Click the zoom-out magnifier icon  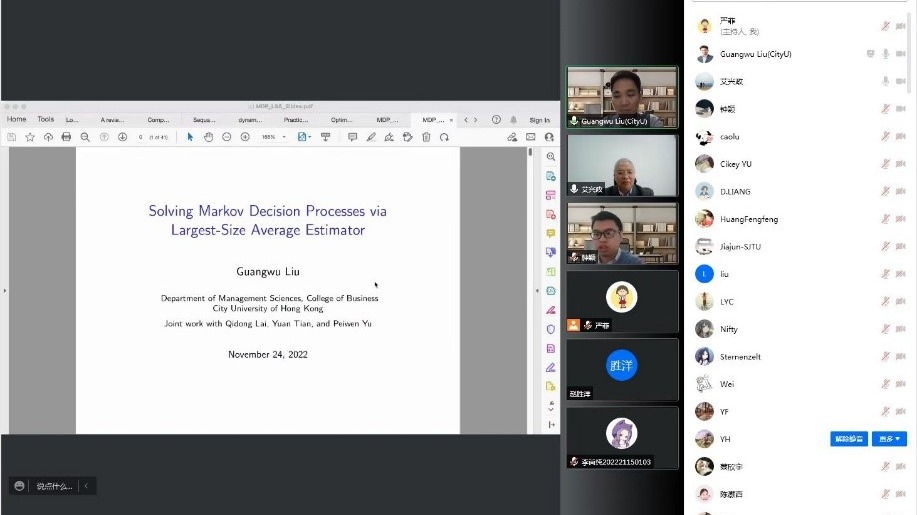pyautogui.click(x=85, y=137)
